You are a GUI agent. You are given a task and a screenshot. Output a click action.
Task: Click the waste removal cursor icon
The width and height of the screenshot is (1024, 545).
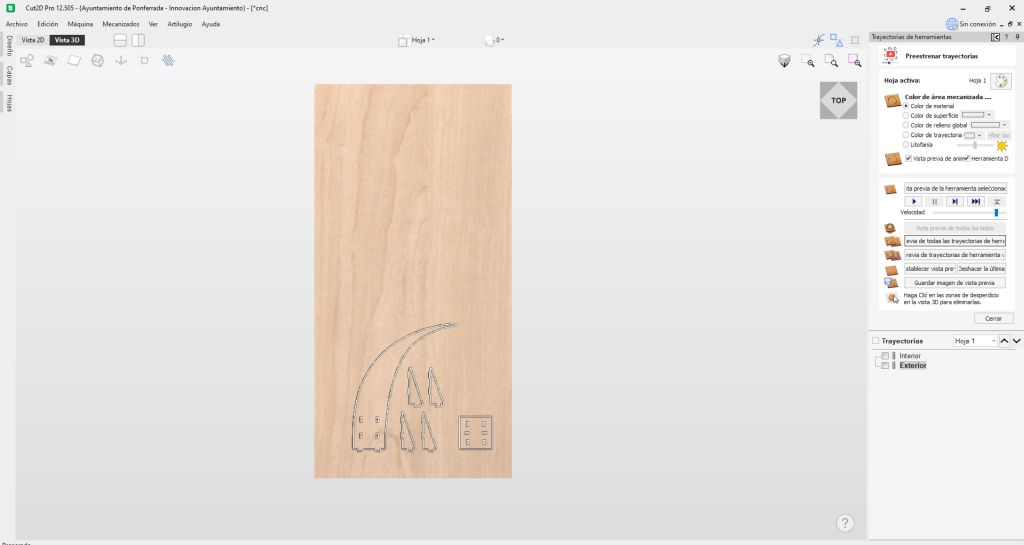pyautogui.click(x=892, y=298)
